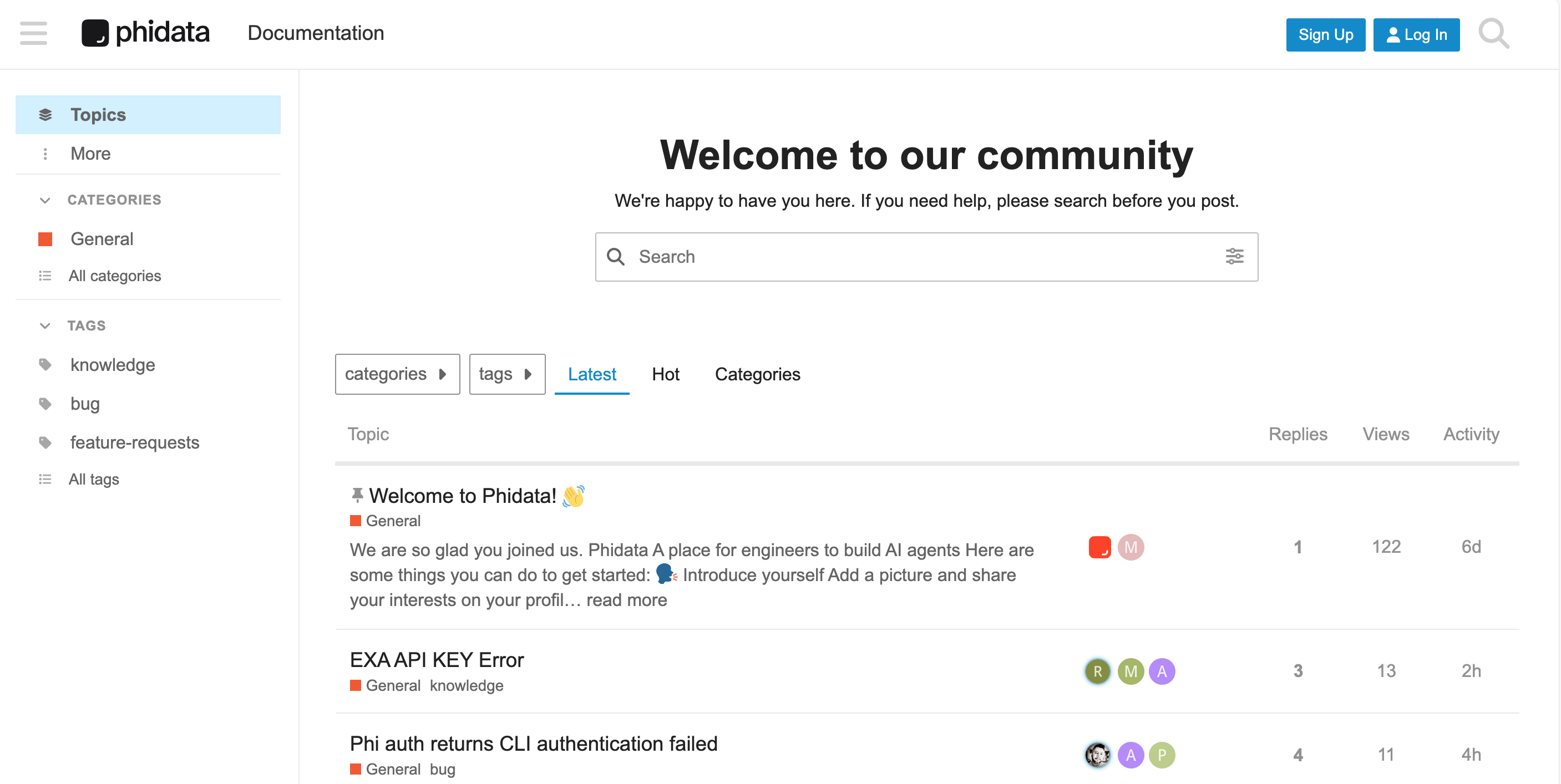Viewport: 1561px width, 784px height.
Task: Collapse the CATEGORIES sidebar section
Action: [45, 200]
